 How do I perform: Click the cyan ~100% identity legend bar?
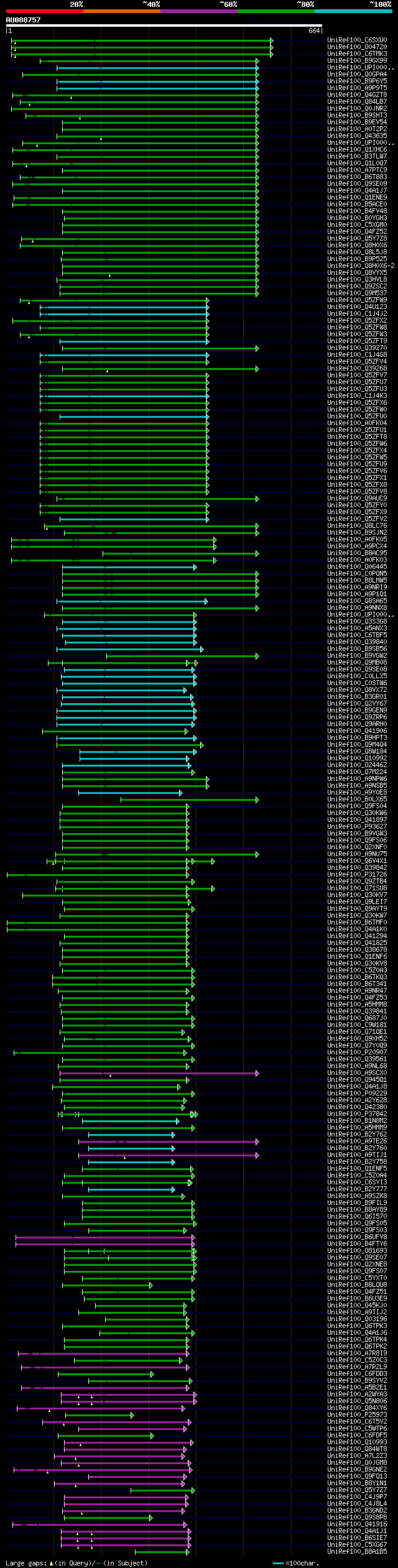tap(353, 11)
